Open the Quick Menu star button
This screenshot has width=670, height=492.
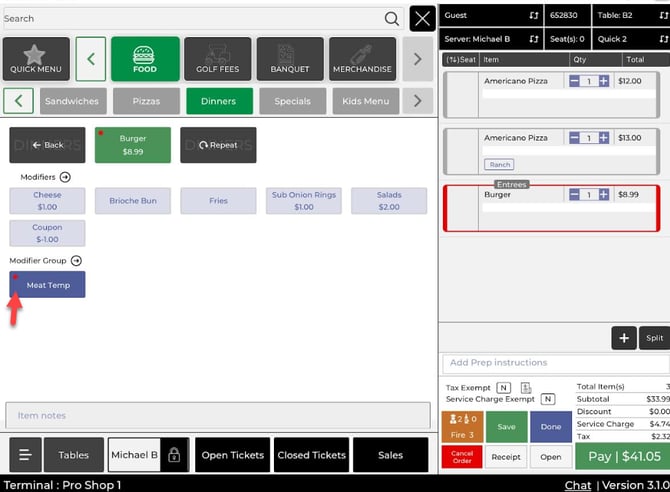click(36, 59)
